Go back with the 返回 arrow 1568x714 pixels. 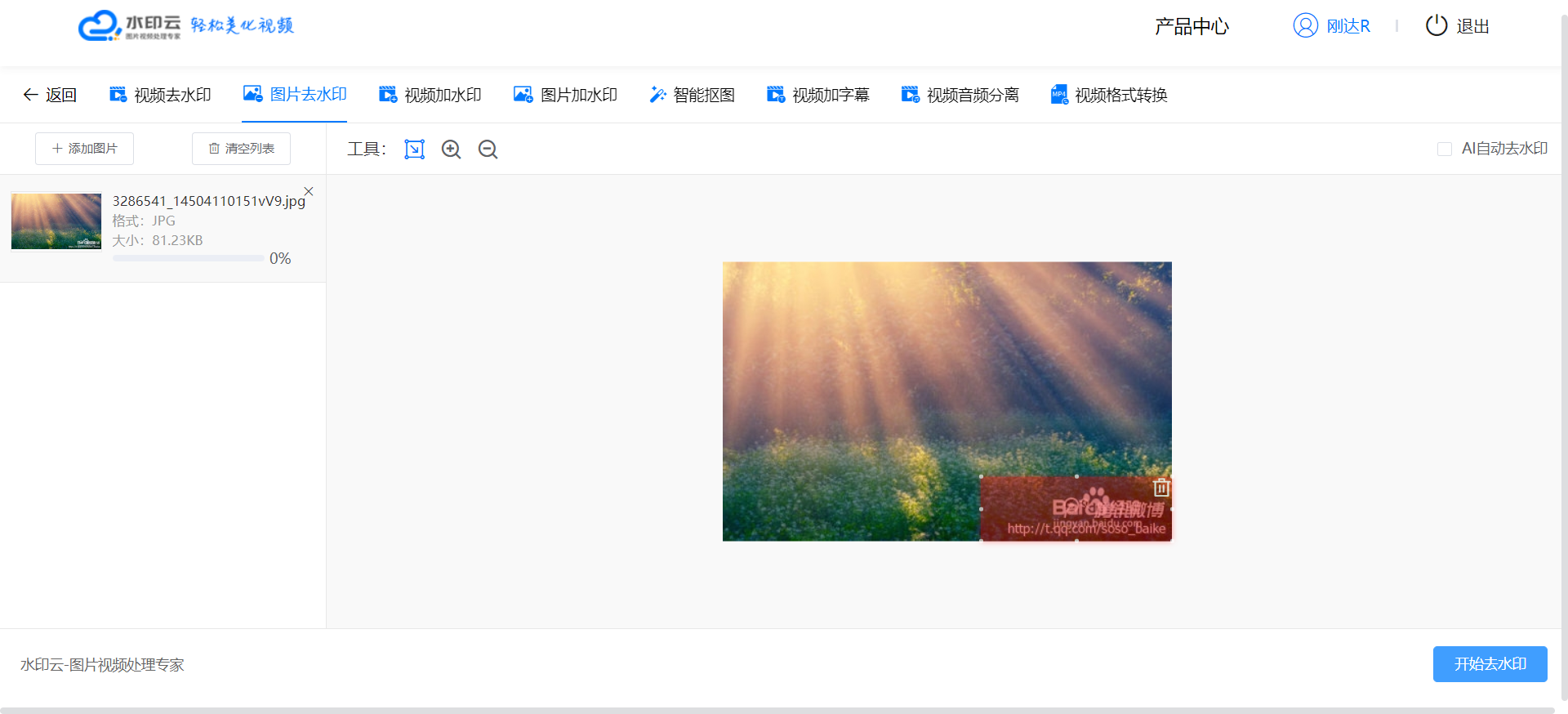pos(50,95)
